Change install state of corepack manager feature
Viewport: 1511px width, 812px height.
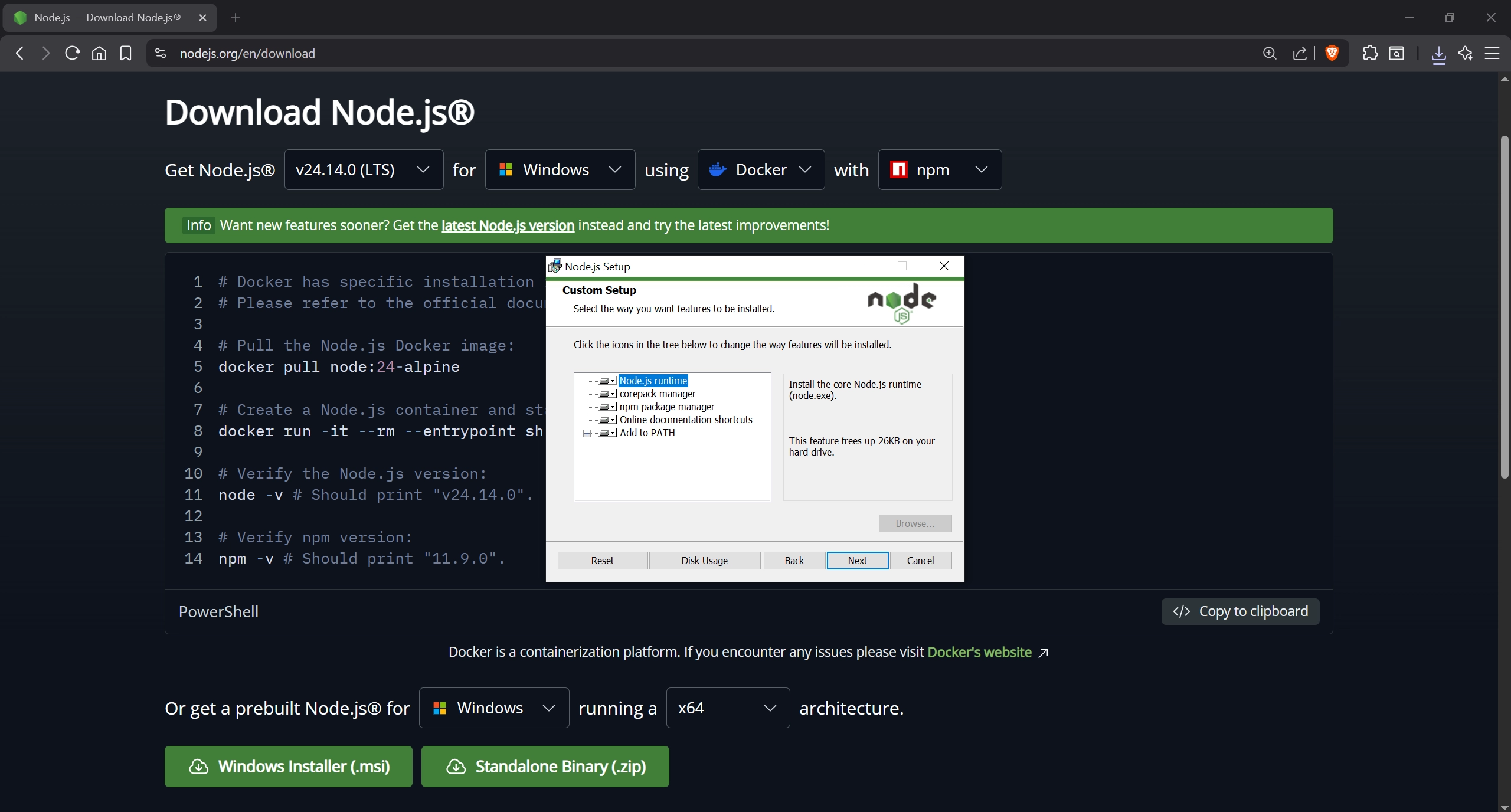(x=607, y=394)
